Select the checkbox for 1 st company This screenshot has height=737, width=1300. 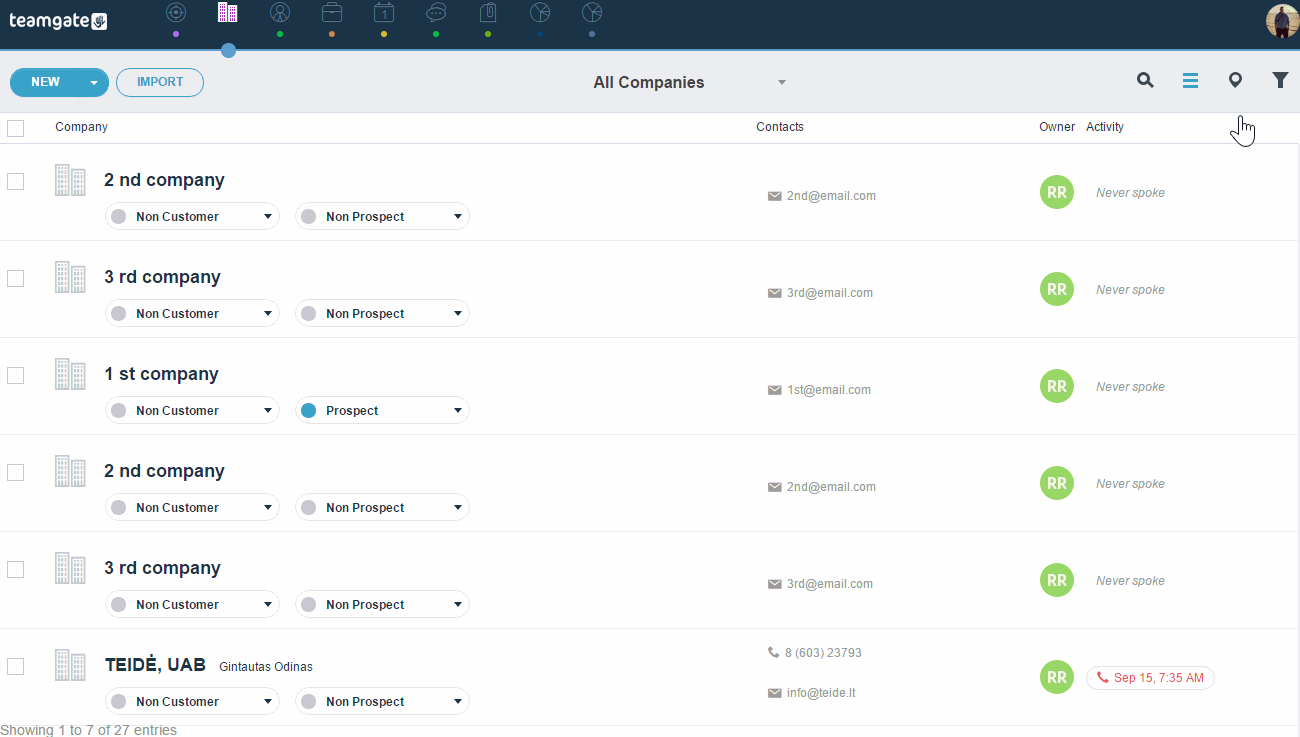coord(15,375)
